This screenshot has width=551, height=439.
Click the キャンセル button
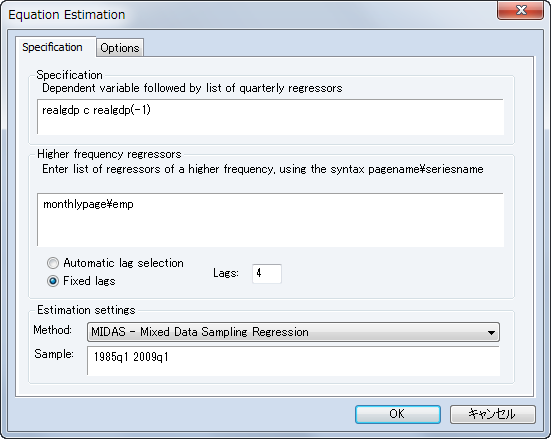(493, 414)
